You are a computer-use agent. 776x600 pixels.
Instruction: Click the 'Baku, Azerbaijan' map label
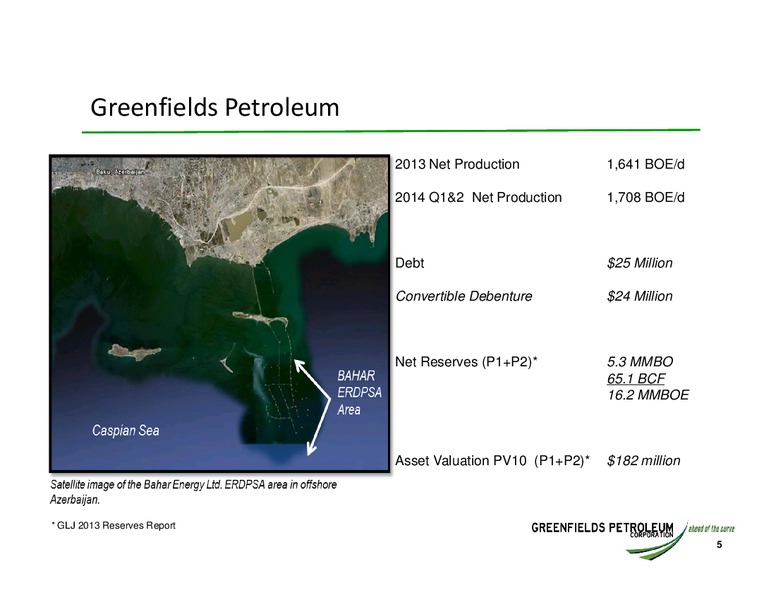tap(120, 172)
